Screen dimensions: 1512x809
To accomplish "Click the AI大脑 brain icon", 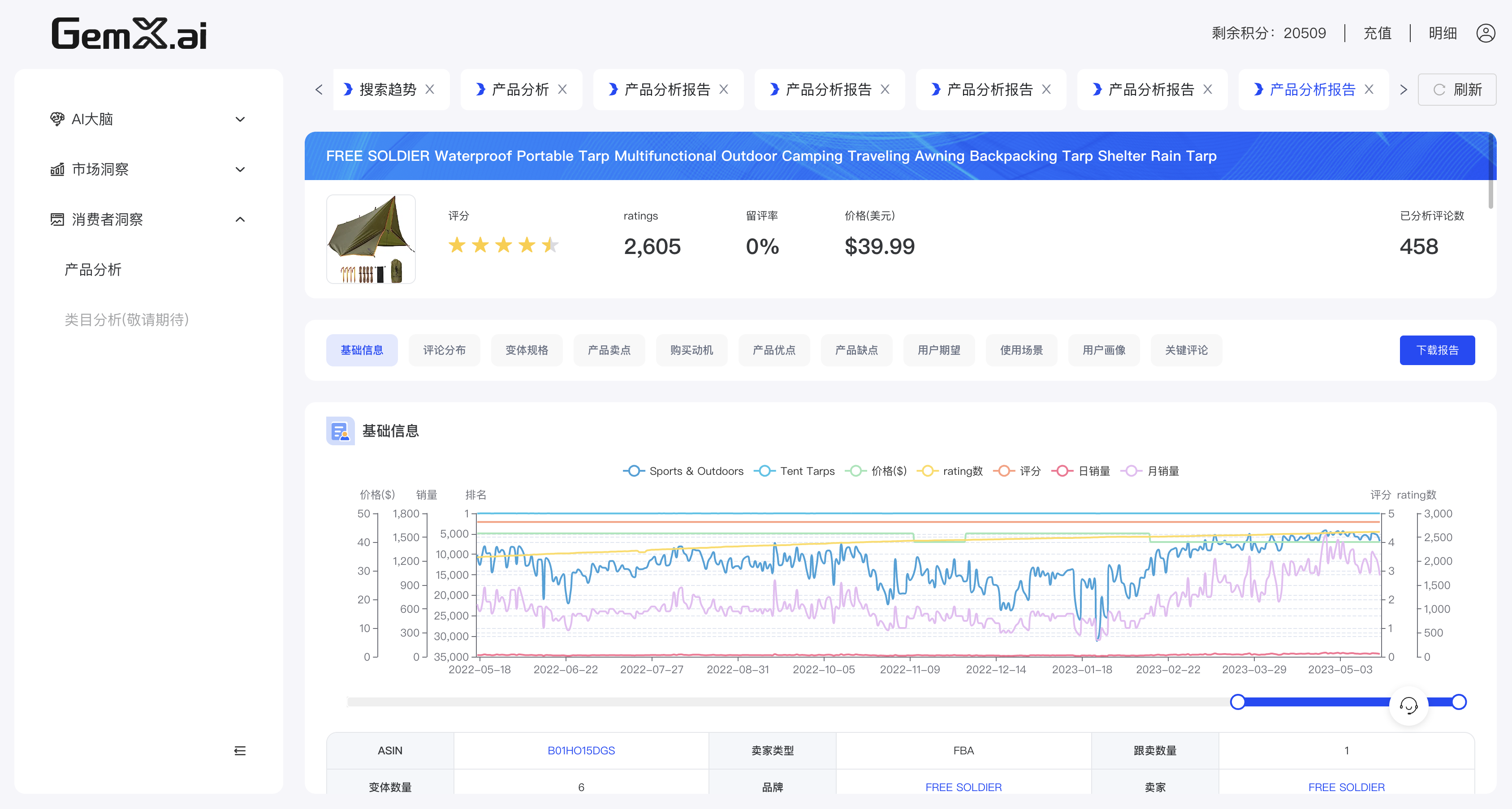I will tap(57, 119).
